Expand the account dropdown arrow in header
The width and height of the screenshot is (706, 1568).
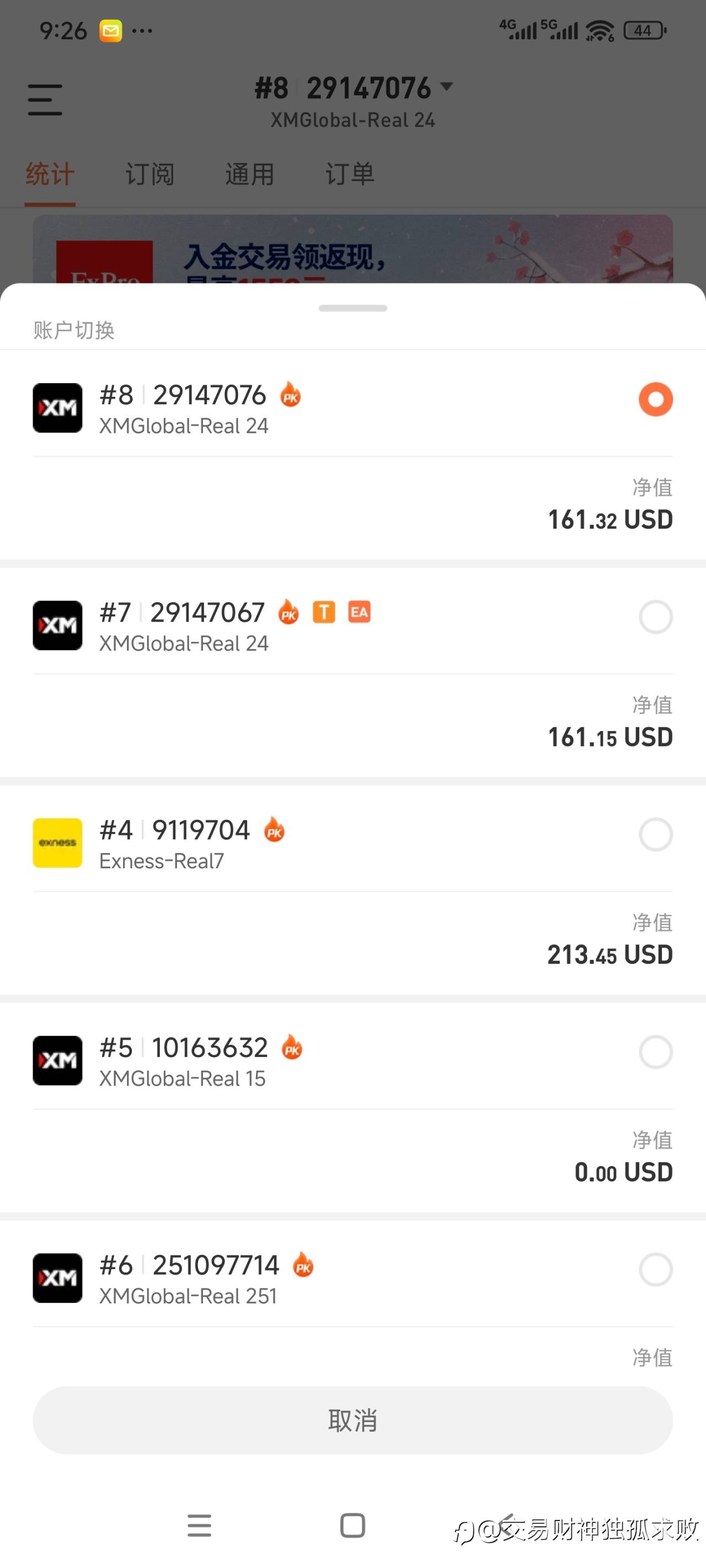pyautogui.click(x=447, y=87)
